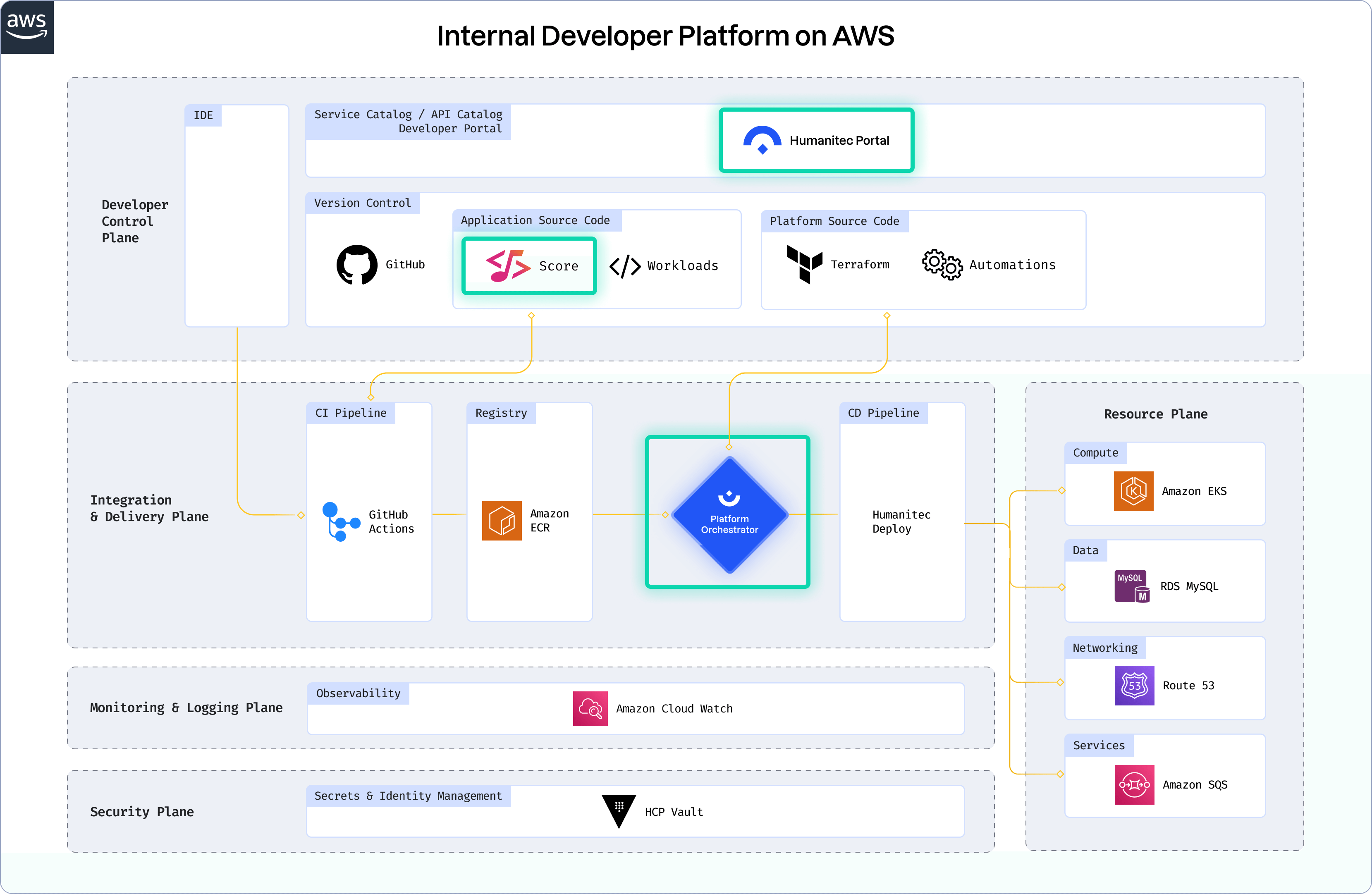
Task: Click the Resource Plane heading
Action: (1155, 414)
